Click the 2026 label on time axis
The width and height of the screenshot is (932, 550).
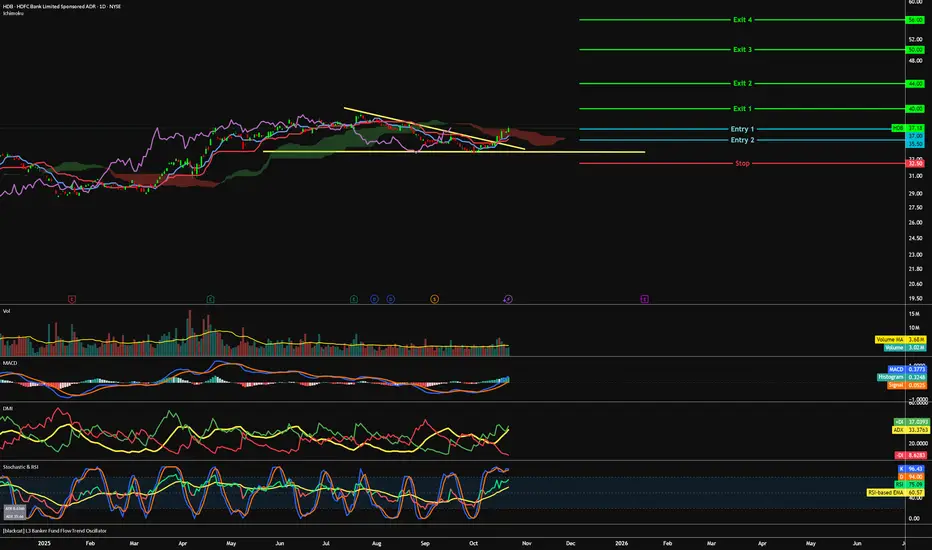click(622, 543)
